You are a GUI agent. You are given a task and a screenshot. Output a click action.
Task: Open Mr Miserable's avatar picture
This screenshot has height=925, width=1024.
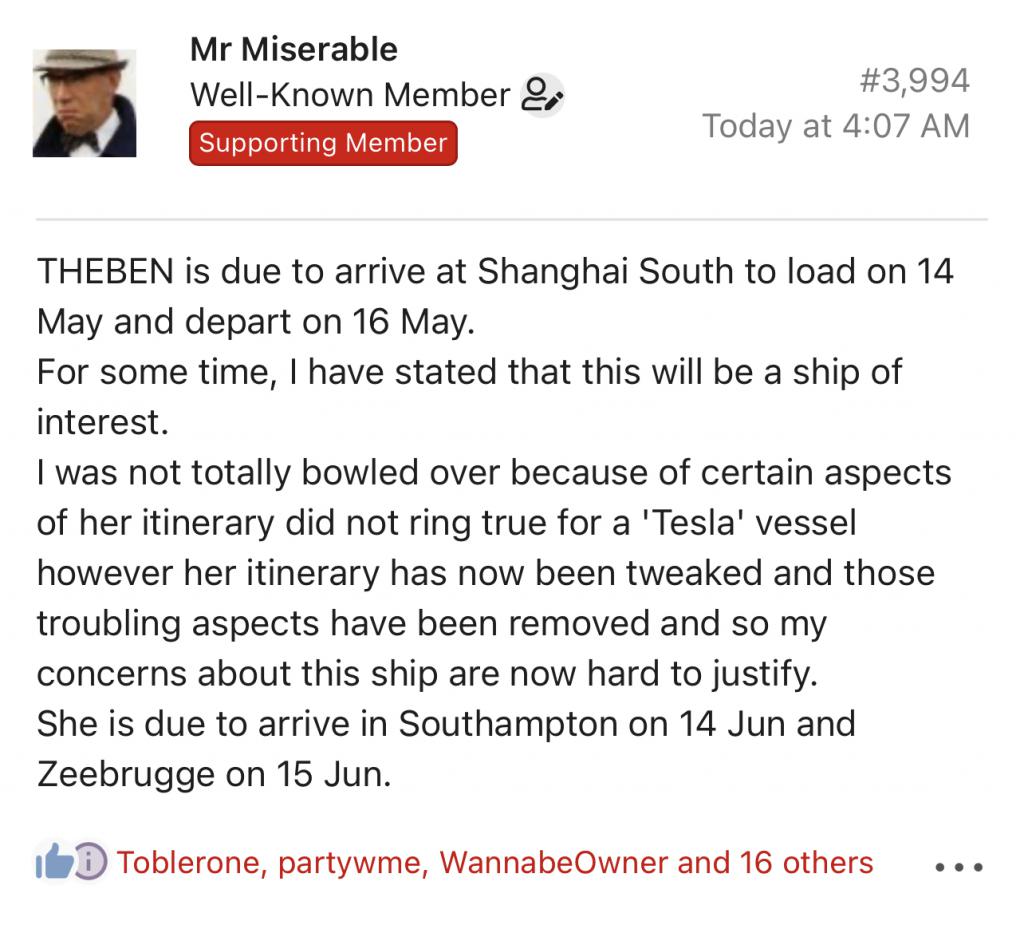(84, 103)
